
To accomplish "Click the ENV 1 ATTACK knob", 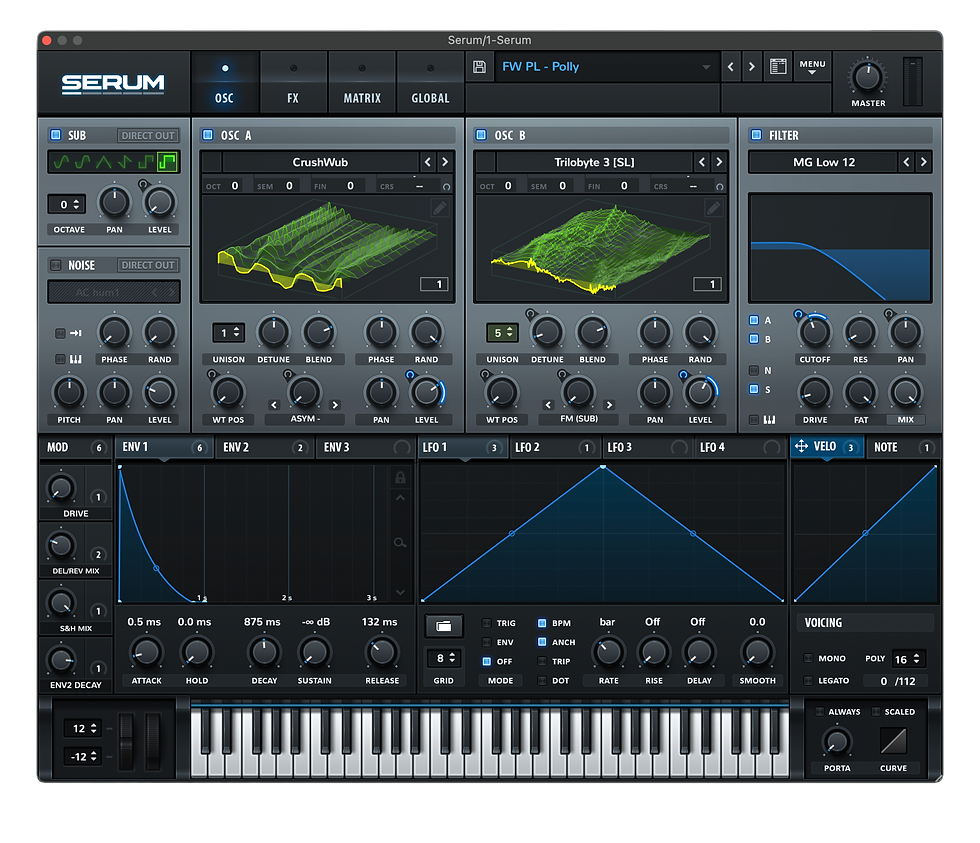I will click(146, 652).
